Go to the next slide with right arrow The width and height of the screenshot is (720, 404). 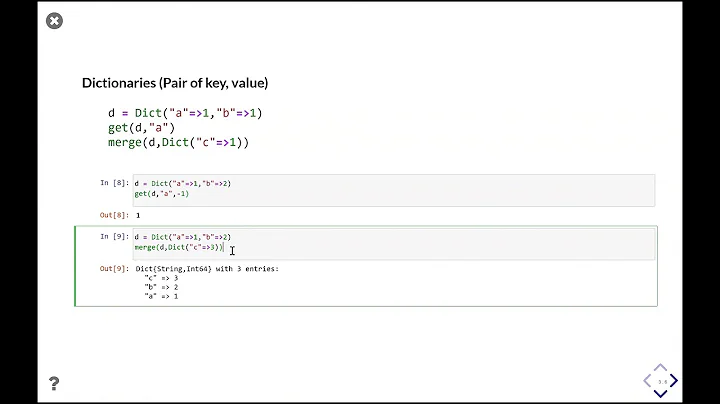tap(675, 380)
